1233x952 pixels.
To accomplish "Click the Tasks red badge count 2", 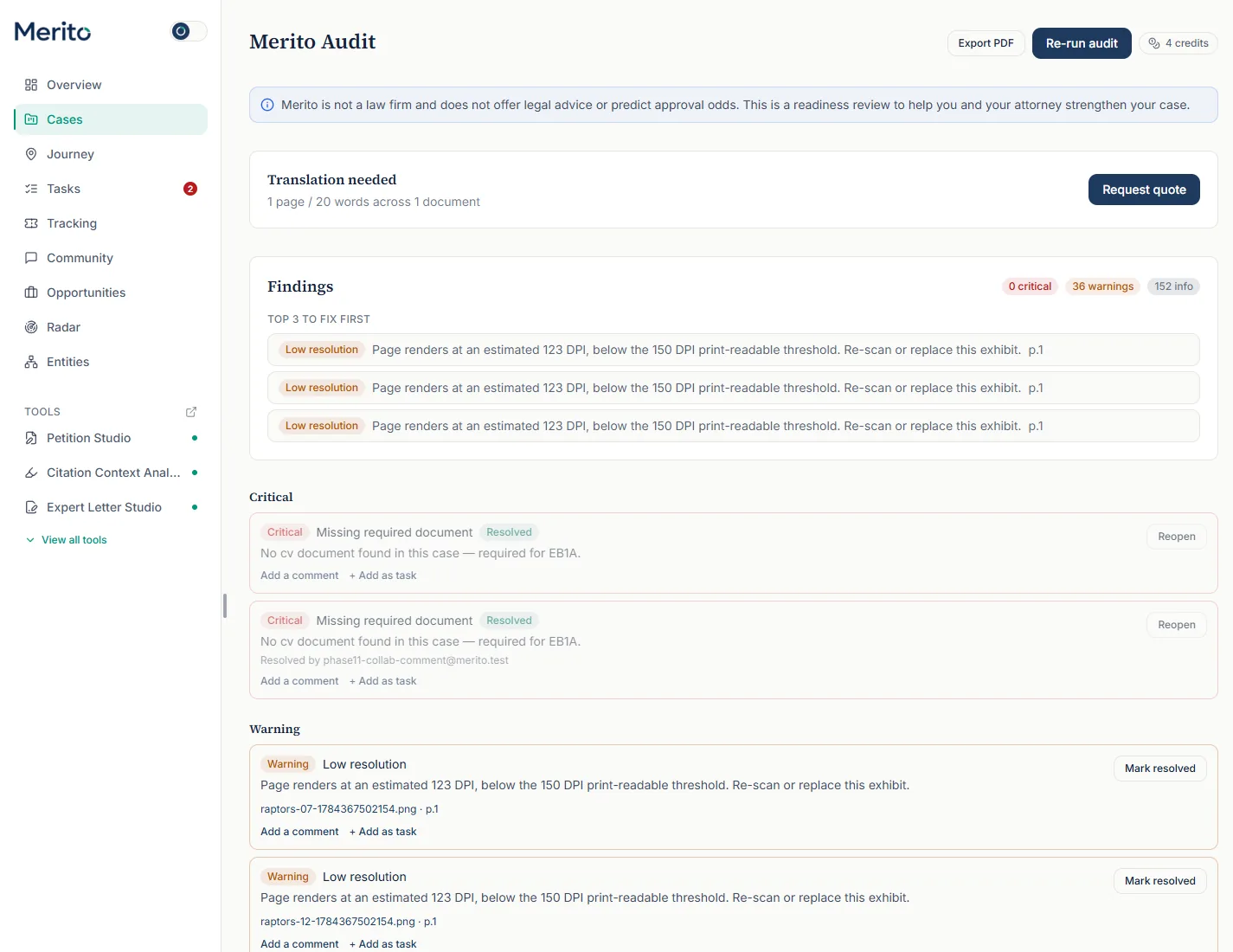I will (x=190, y=189).
